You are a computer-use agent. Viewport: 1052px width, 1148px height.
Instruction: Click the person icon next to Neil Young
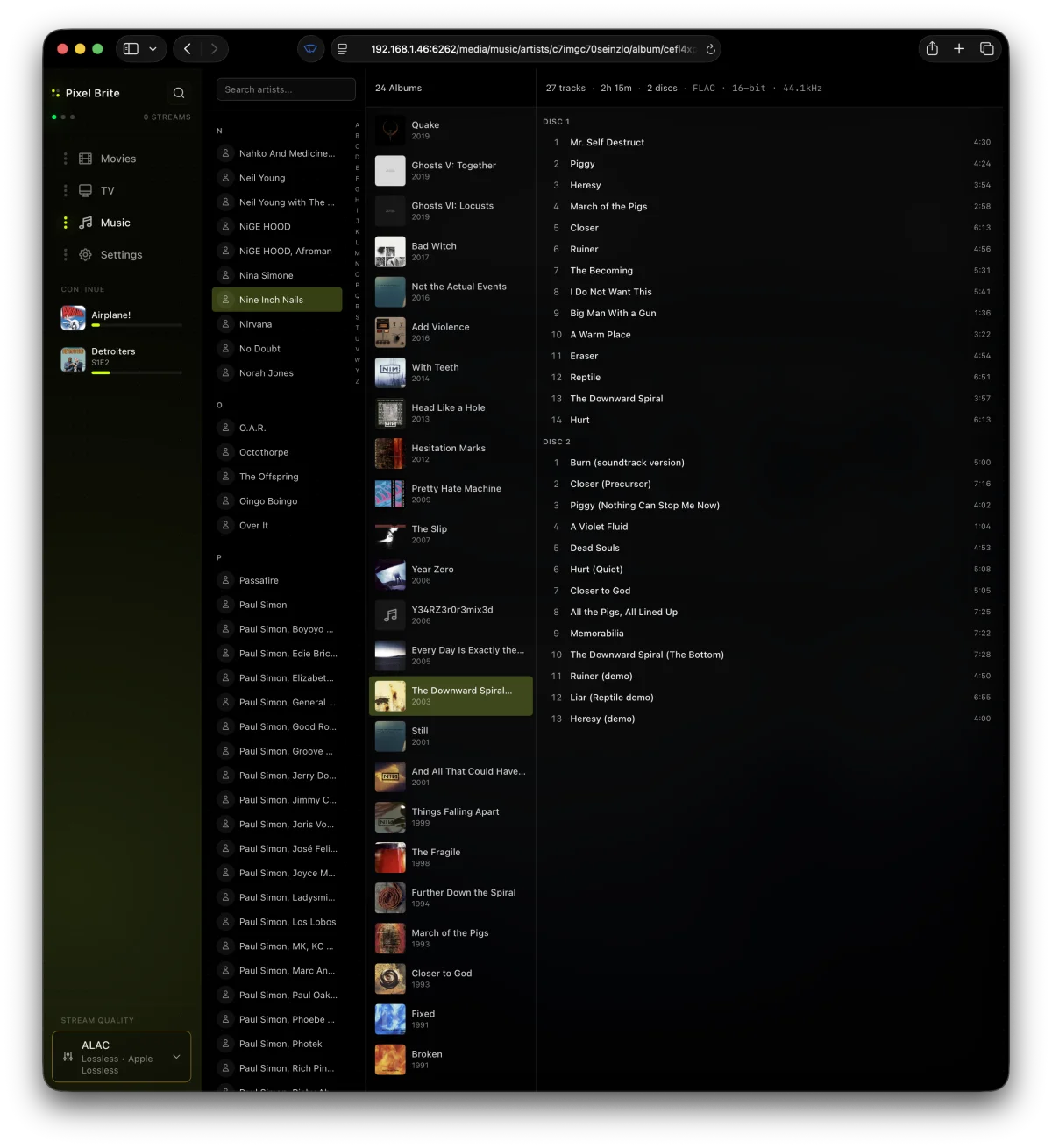pos(225,178)
